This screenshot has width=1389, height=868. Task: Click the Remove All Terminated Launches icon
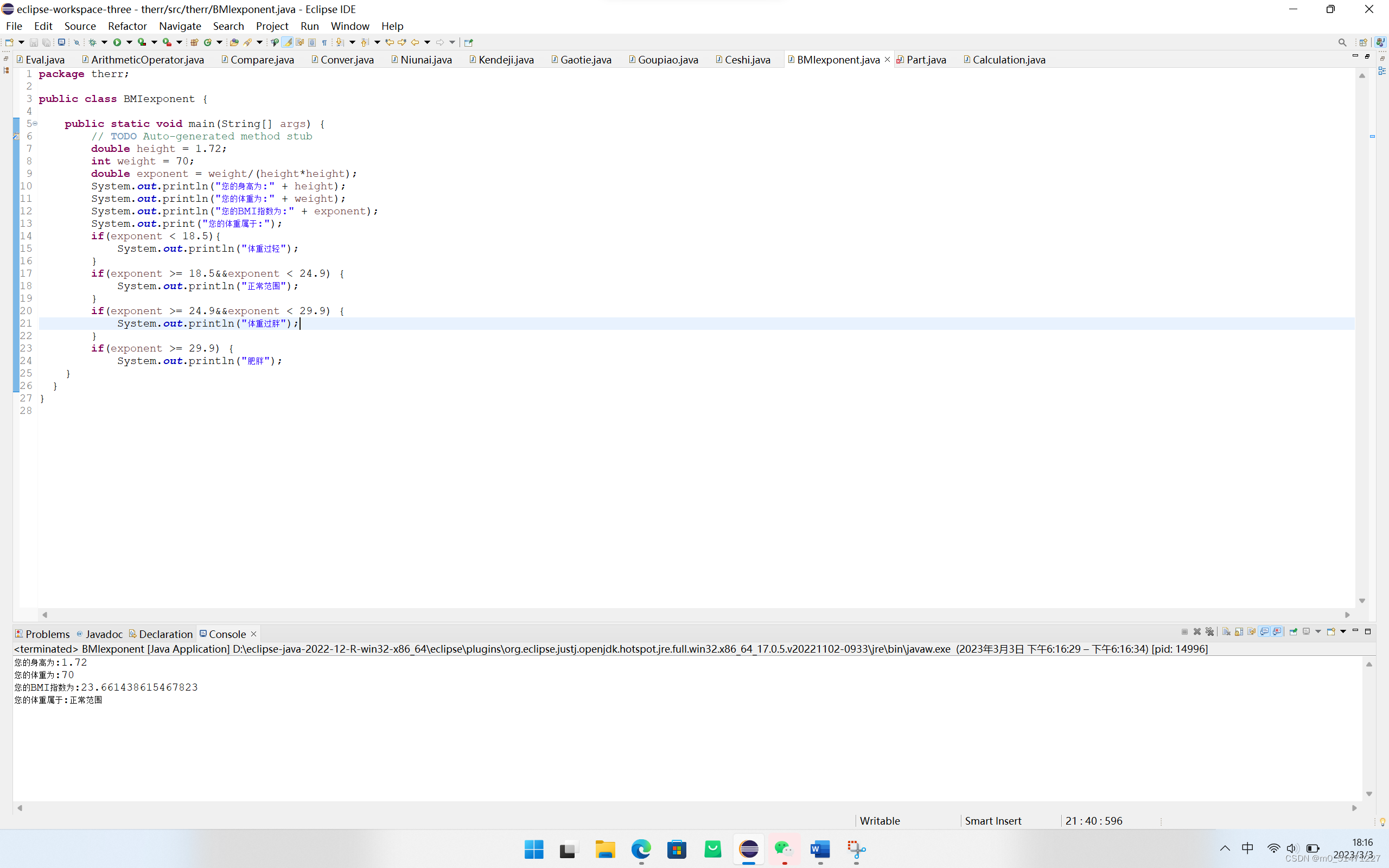tap(1210, 631)
